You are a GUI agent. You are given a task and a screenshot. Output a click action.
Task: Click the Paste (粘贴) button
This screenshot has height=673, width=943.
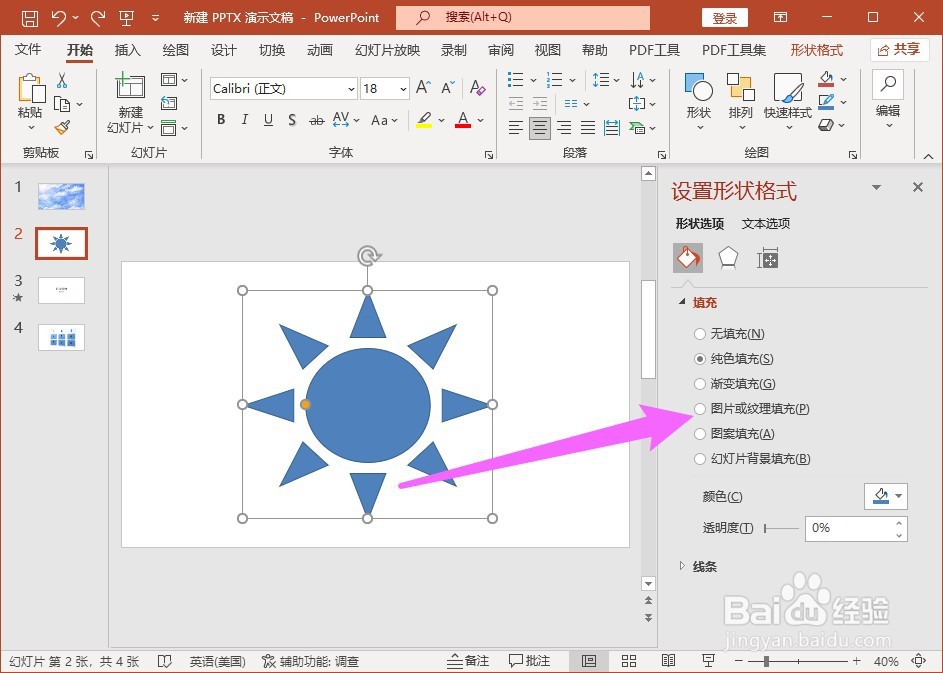pos(30,103)
